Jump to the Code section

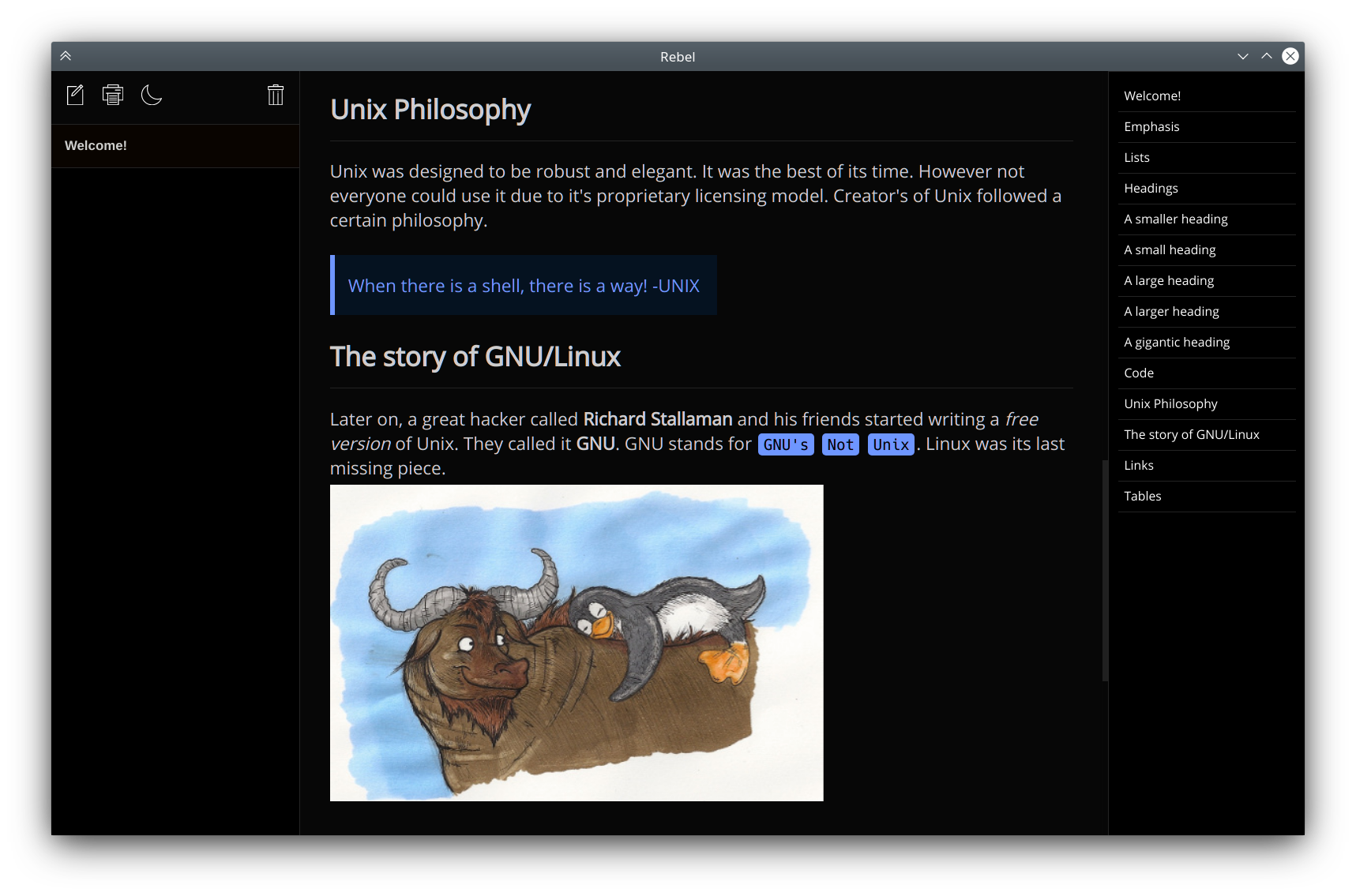click(x=1207, y=373)
